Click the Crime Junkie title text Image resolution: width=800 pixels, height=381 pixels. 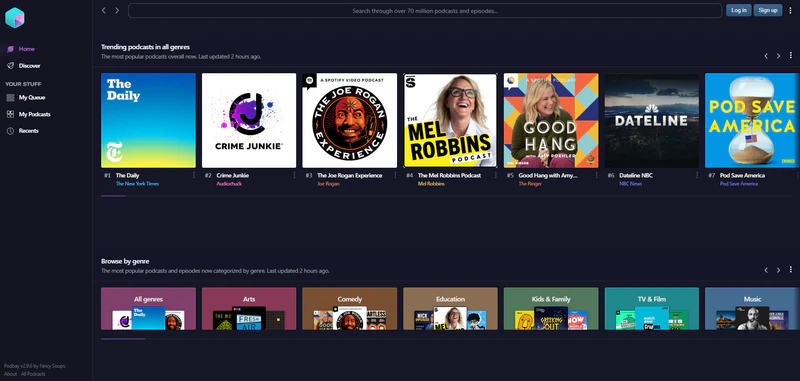coord(233,175)
